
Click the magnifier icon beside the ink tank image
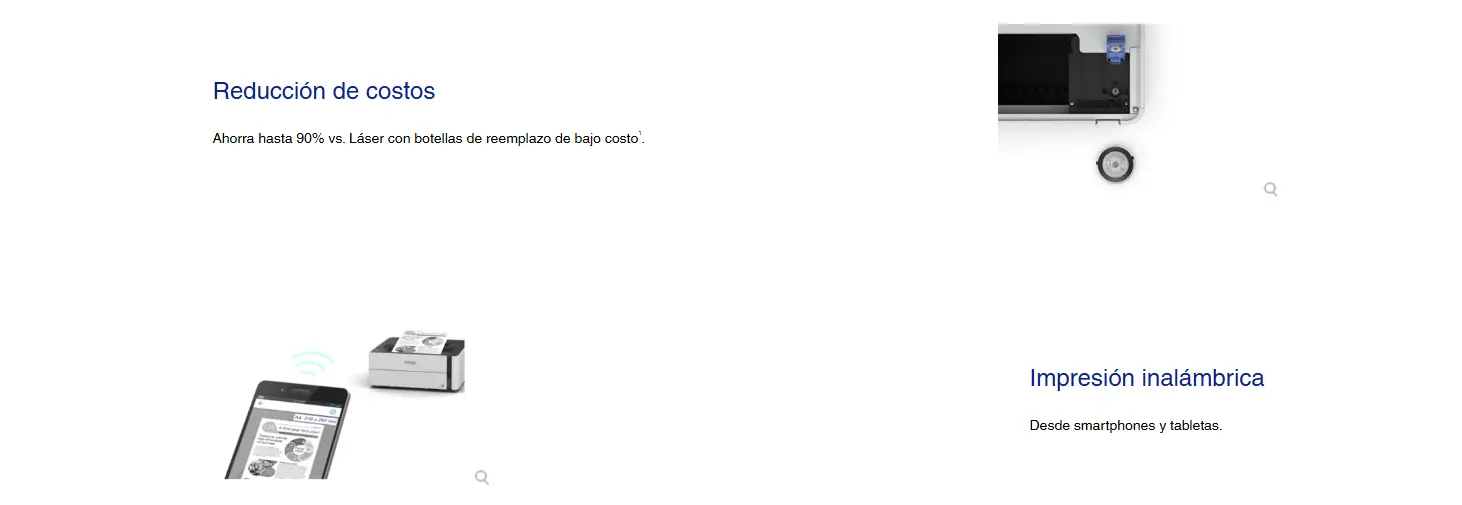click(x=1270, y=189)
